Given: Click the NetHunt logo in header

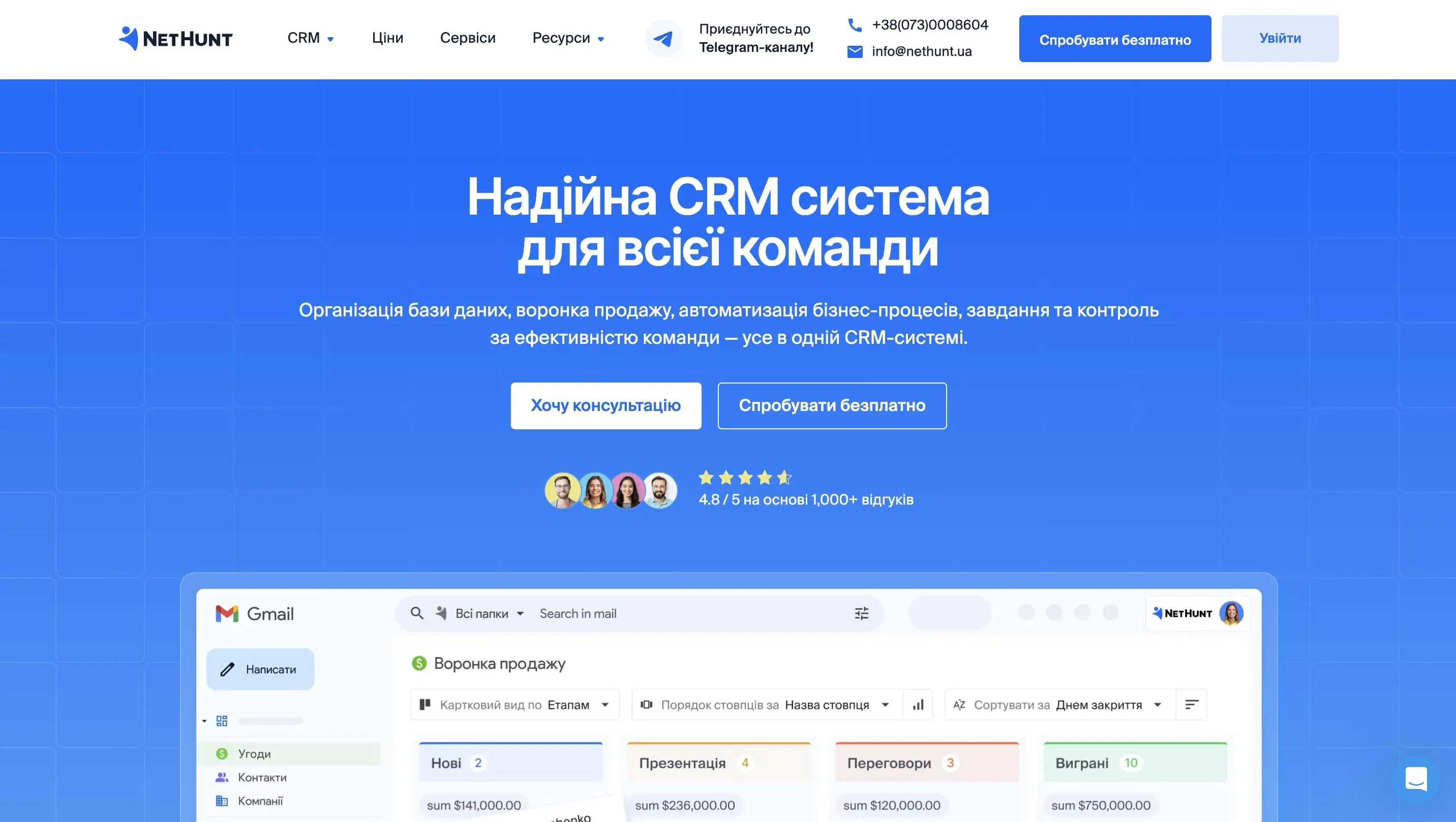Looking at the screenshot, I should pyautogui.click(x=176, y=39).
